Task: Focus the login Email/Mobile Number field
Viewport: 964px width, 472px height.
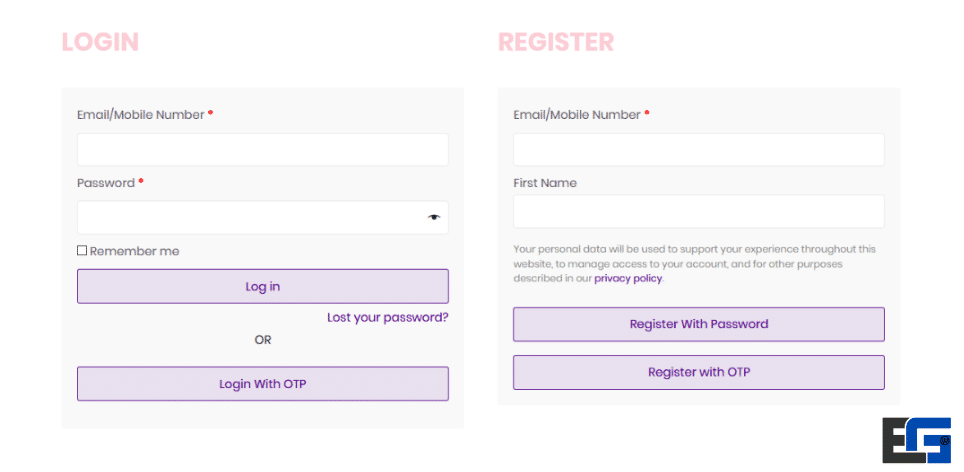Action: pos(262,150)
